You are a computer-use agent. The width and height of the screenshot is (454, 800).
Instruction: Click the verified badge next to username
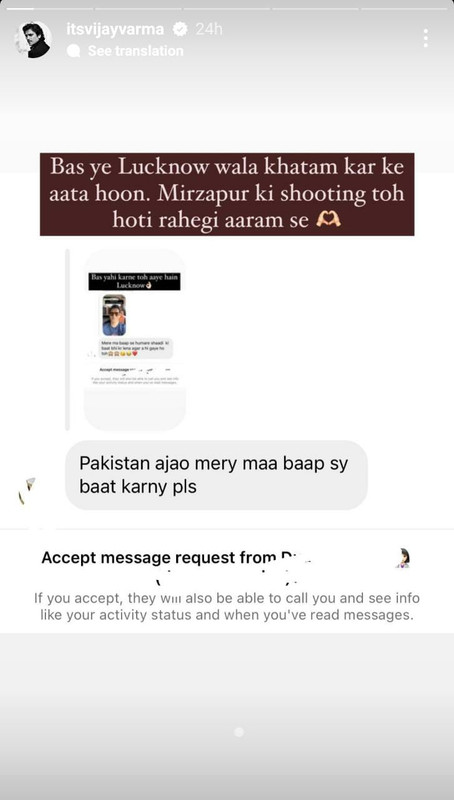click(x=181, y=30)
